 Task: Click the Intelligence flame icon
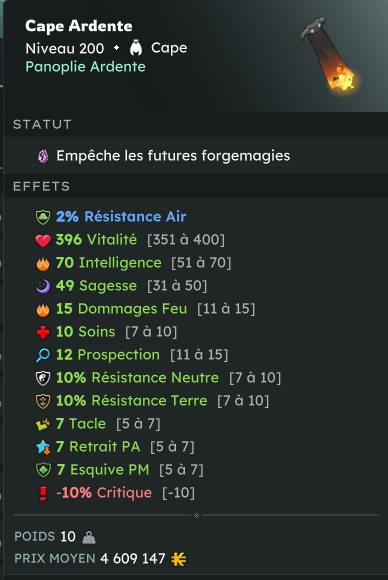[x=43, y=263]
